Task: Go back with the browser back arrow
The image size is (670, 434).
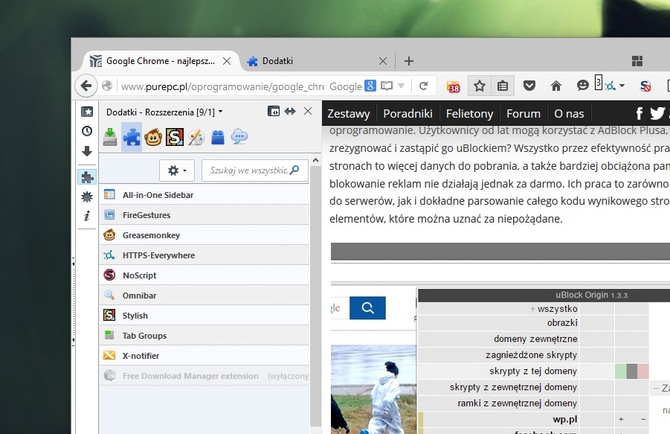Action: (86, 86)
